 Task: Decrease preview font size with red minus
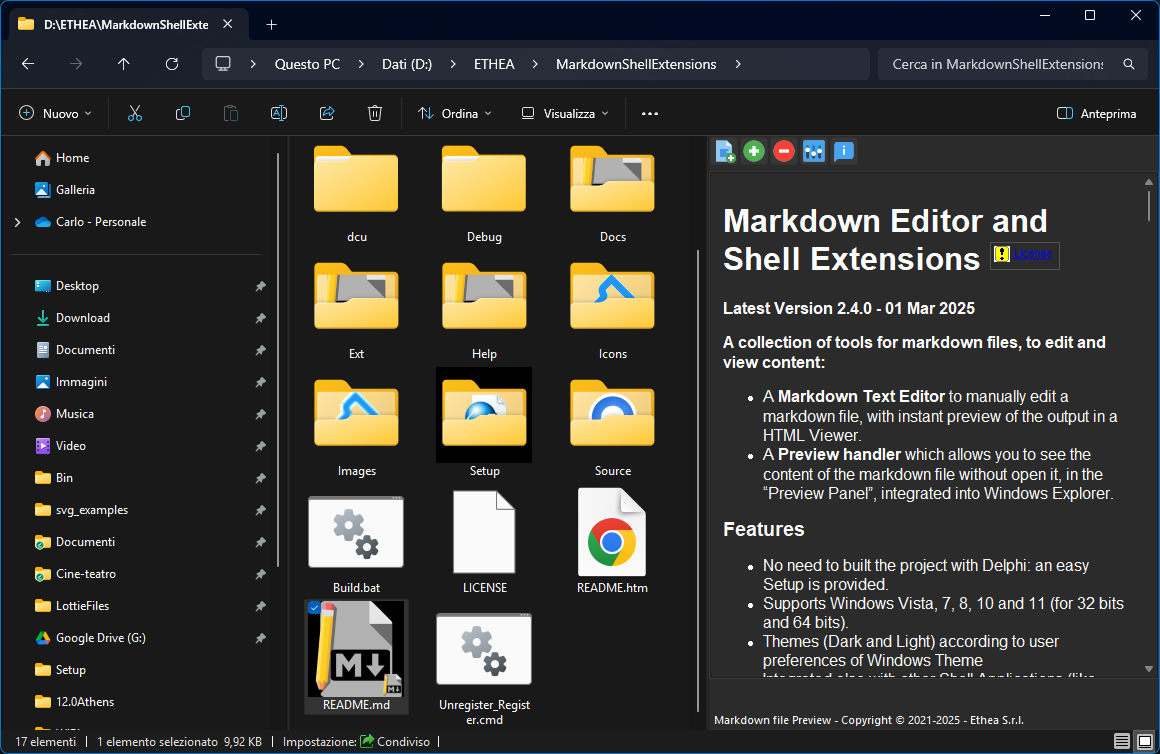point(783,152)
